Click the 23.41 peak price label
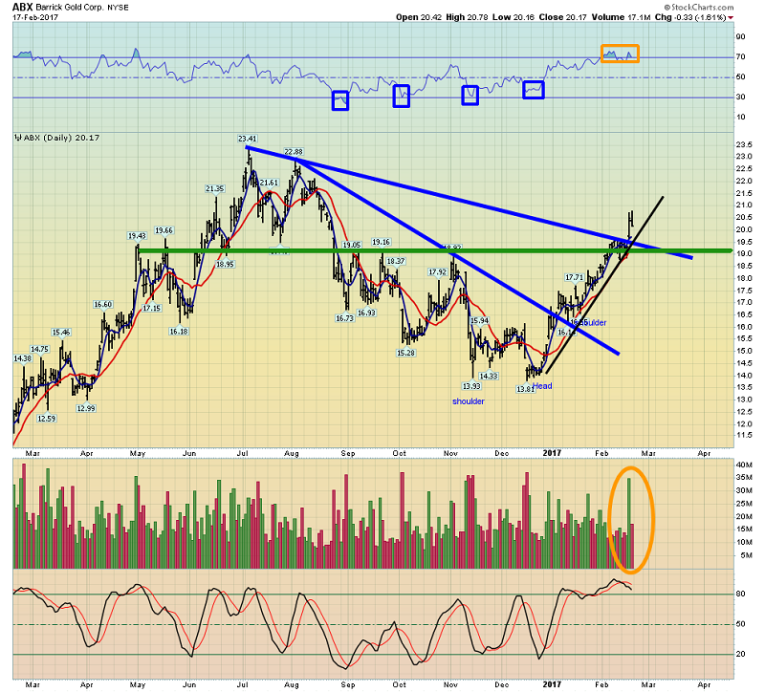765x692 pixels. (248, 139)
